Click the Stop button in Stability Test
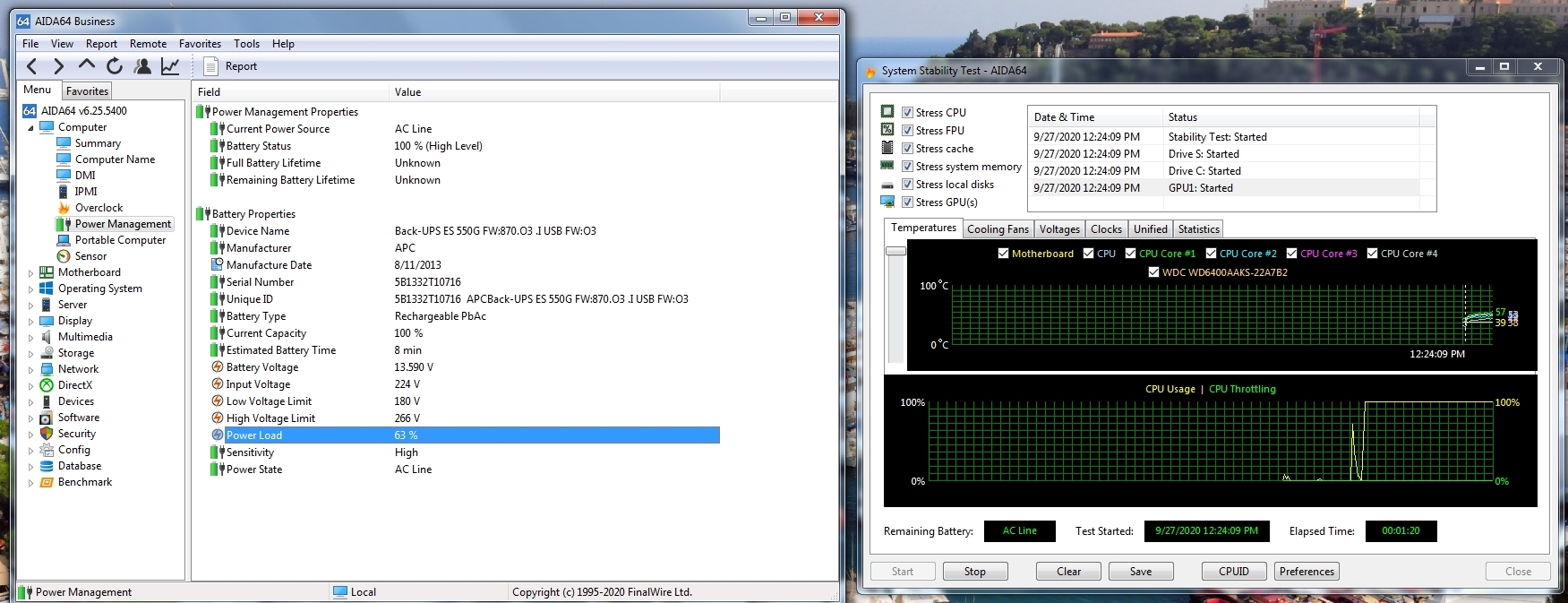Image resolution: width=1568 pixels, height=603 pixels. [x=975, y=572]
